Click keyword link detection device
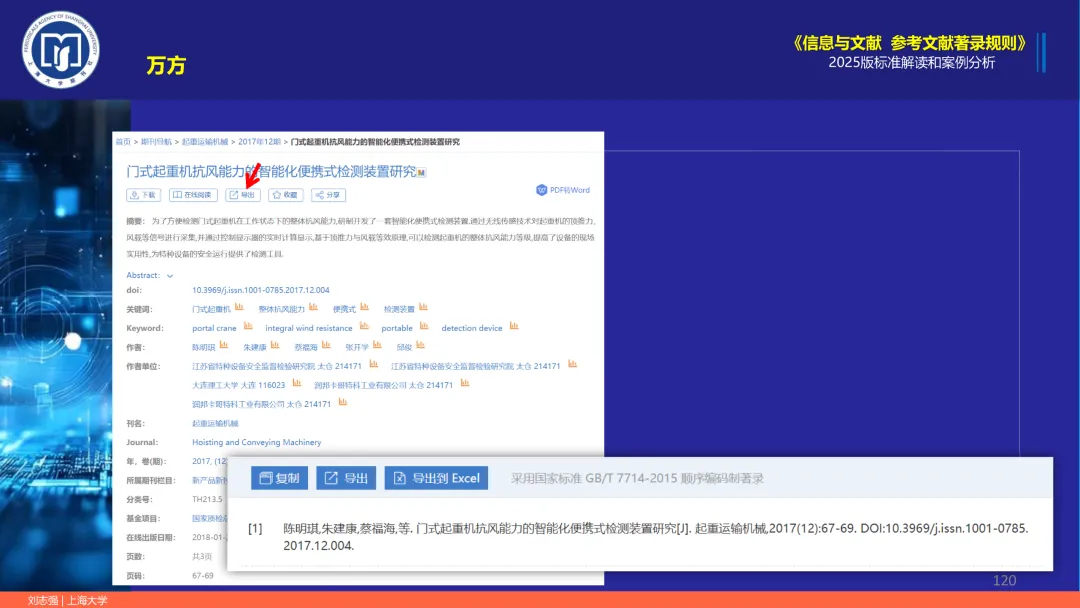This screenshot has height=608, width=1080. point(472,328)
